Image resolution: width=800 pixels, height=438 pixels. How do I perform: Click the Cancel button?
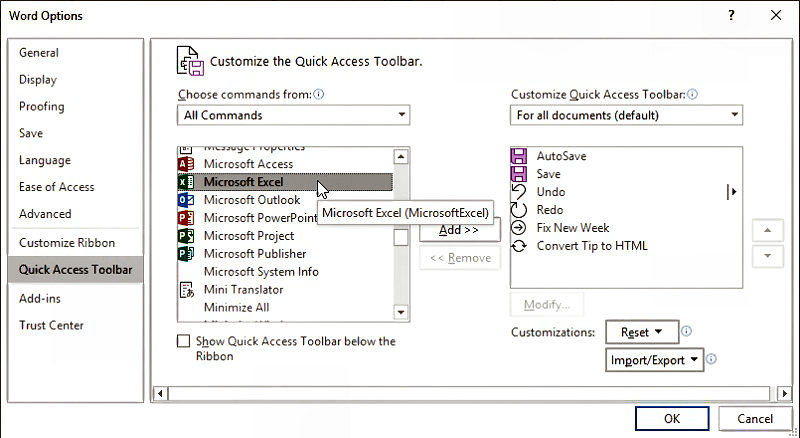click(755, 419)
